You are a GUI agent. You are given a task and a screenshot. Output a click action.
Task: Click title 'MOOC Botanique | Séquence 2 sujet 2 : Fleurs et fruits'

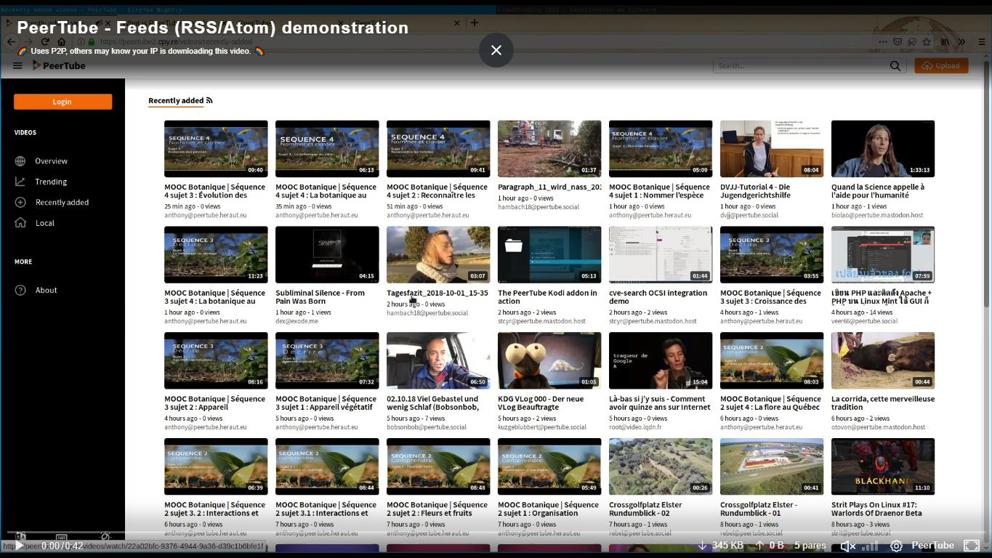(437, 509)
